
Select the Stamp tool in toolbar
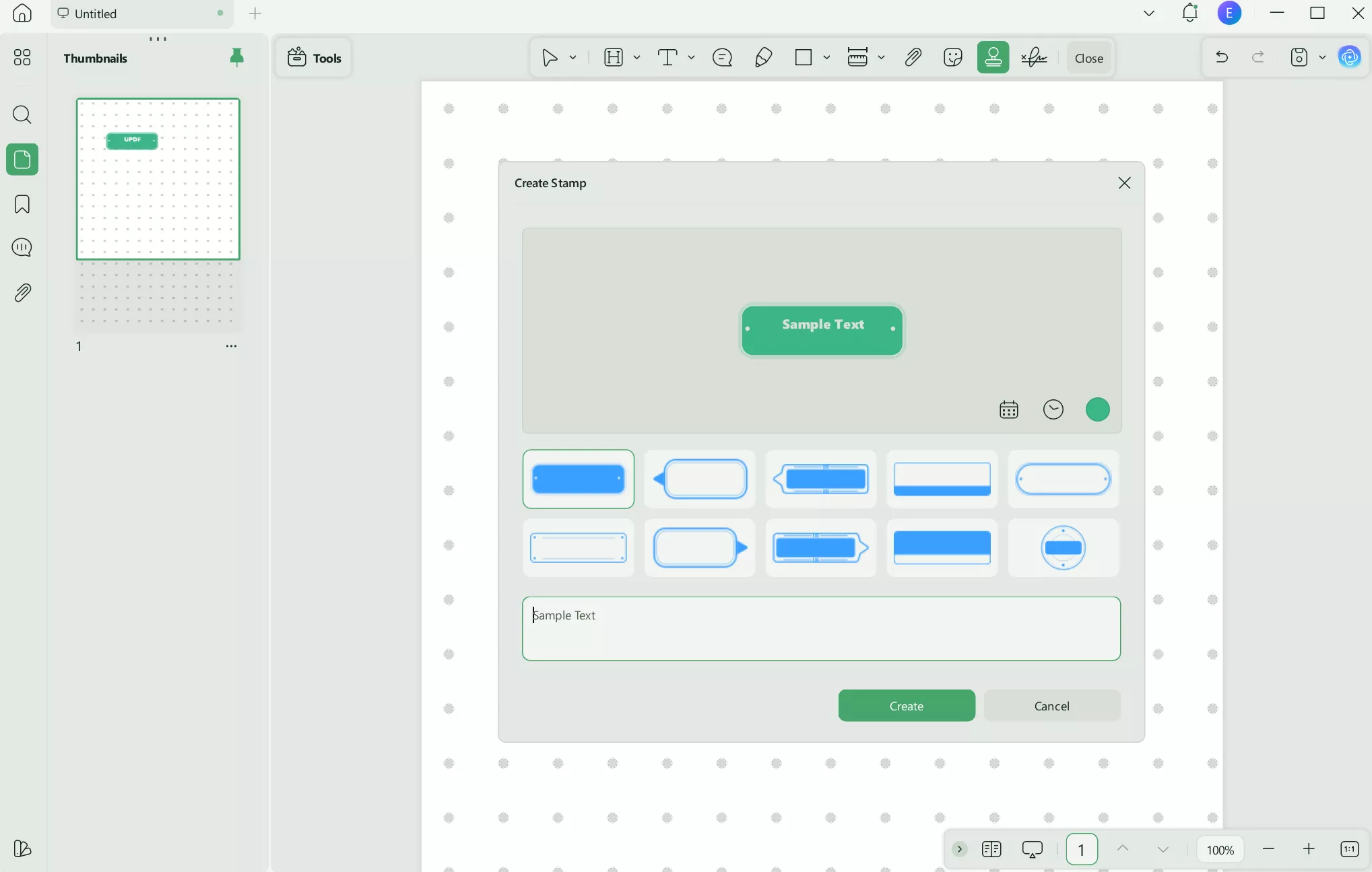point(993,57)
